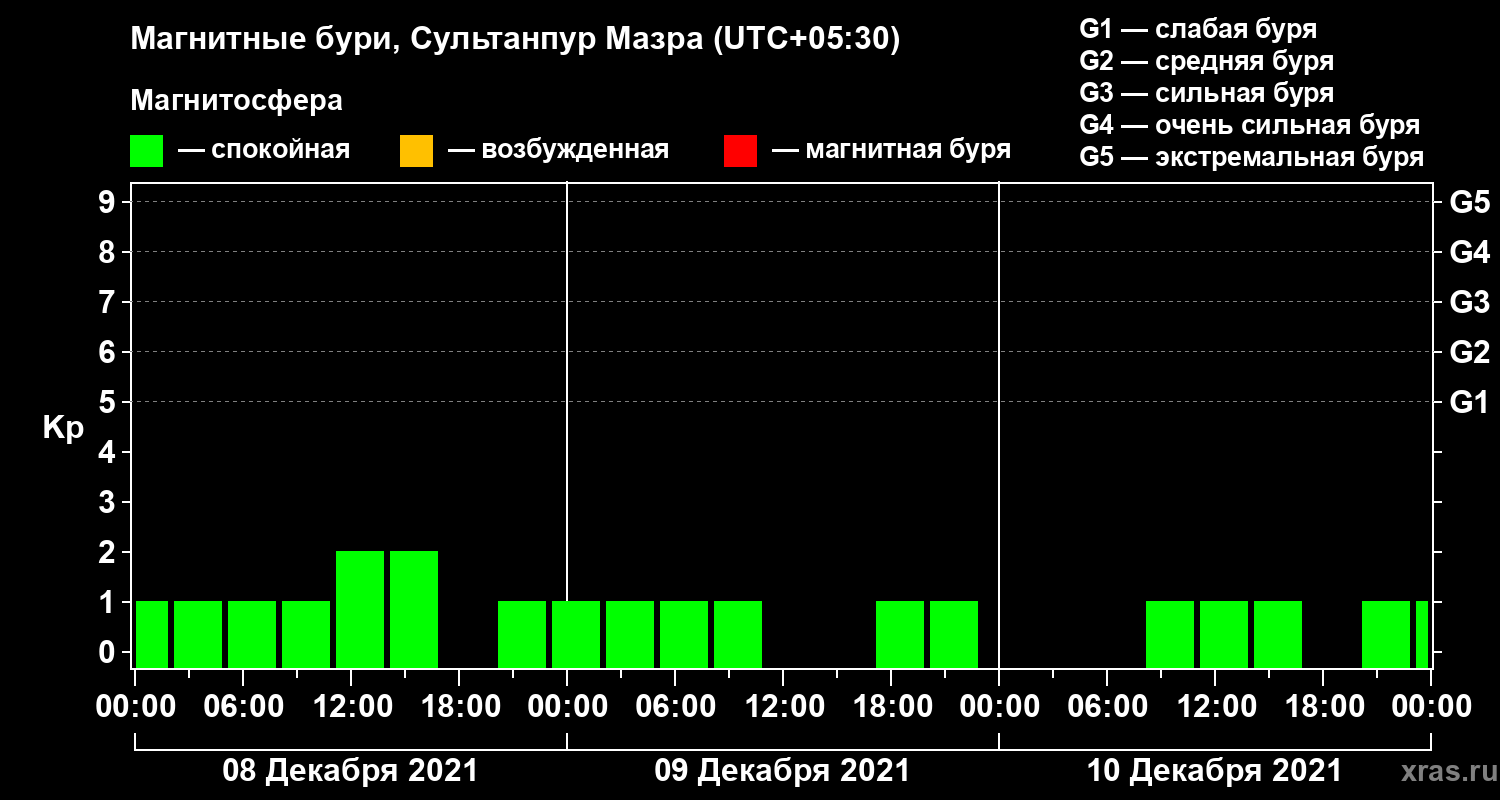Select the 'G1 — слабая буря' legend line
Viewport: 1500px width, 800px height.
click(1198, 29)
